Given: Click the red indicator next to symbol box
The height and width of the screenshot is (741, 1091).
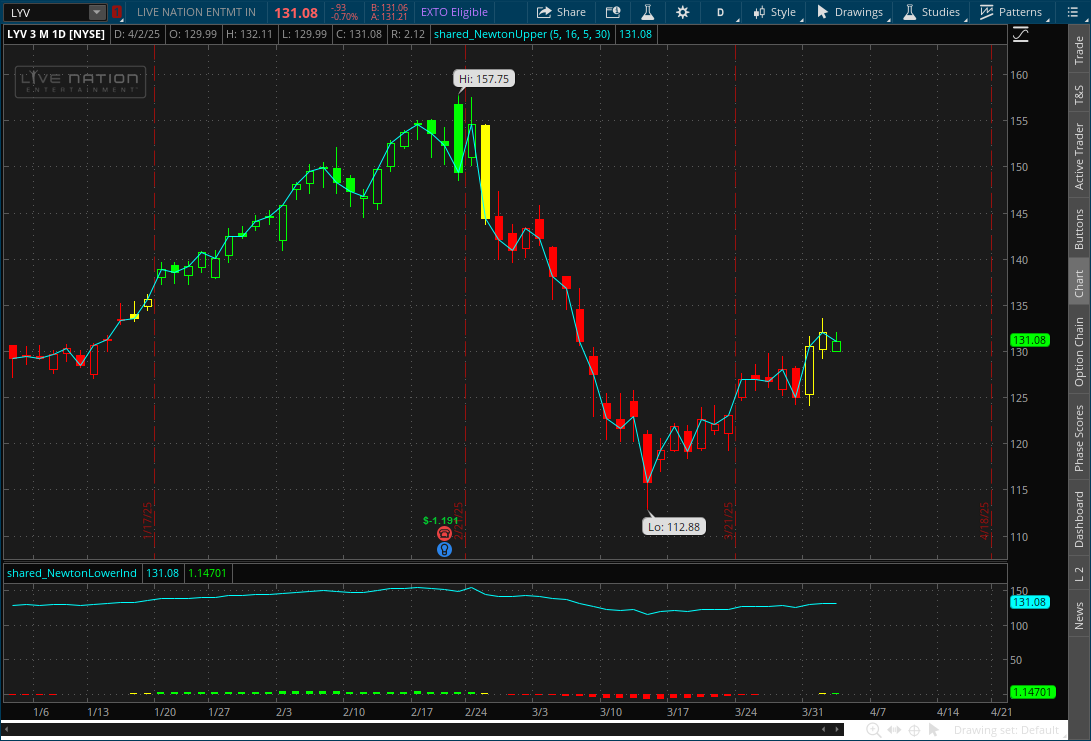Looking at the screenshot, I should click(x=117, y=12).
